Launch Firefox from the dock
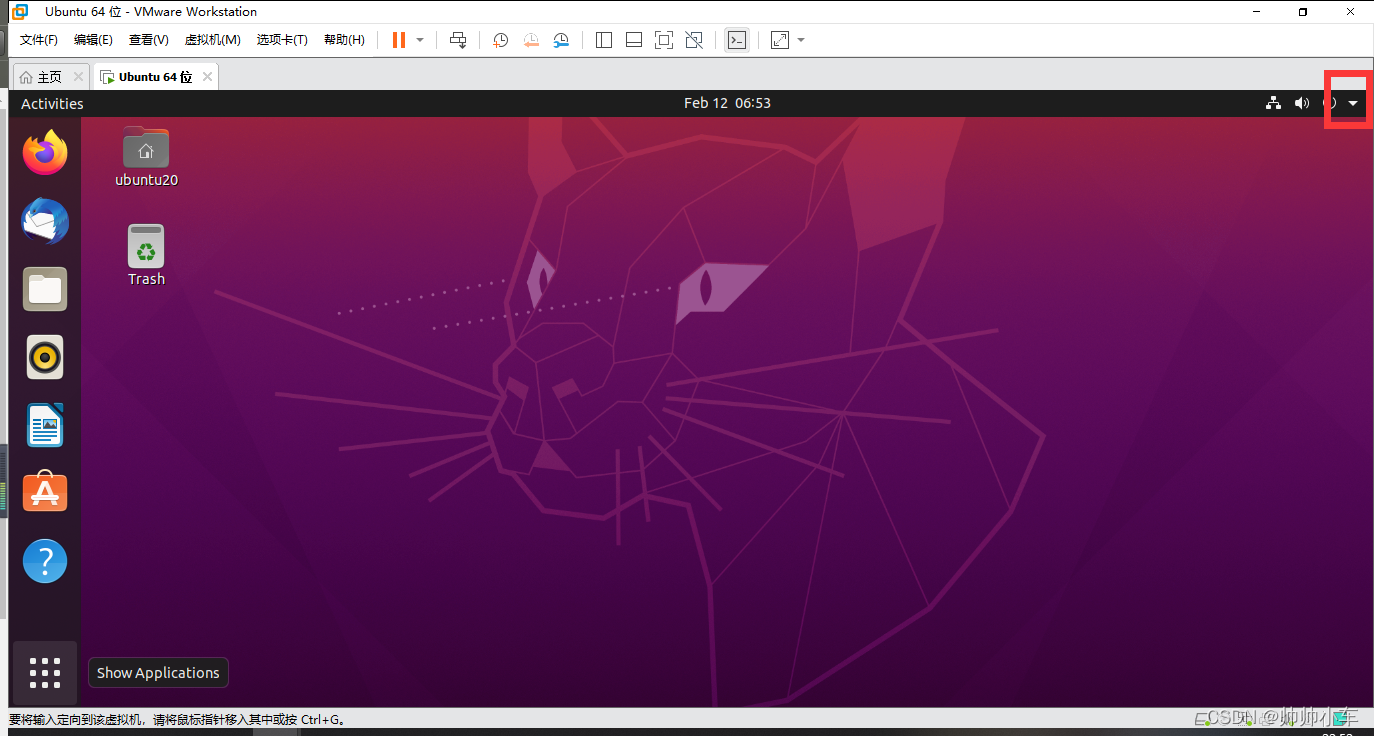 [x=45, y=153]
